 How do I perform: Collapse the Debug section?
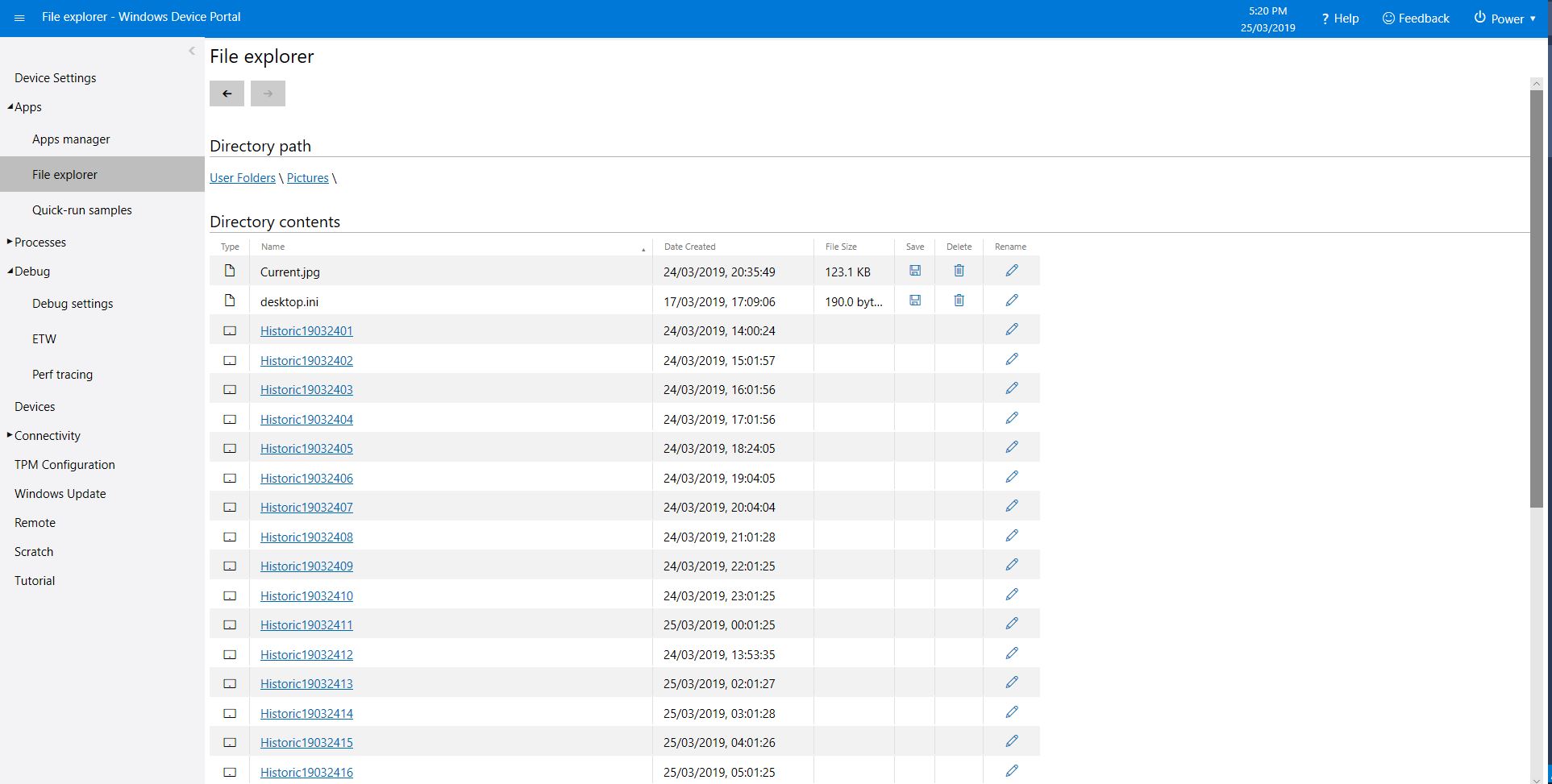click(x=10, y=272)
